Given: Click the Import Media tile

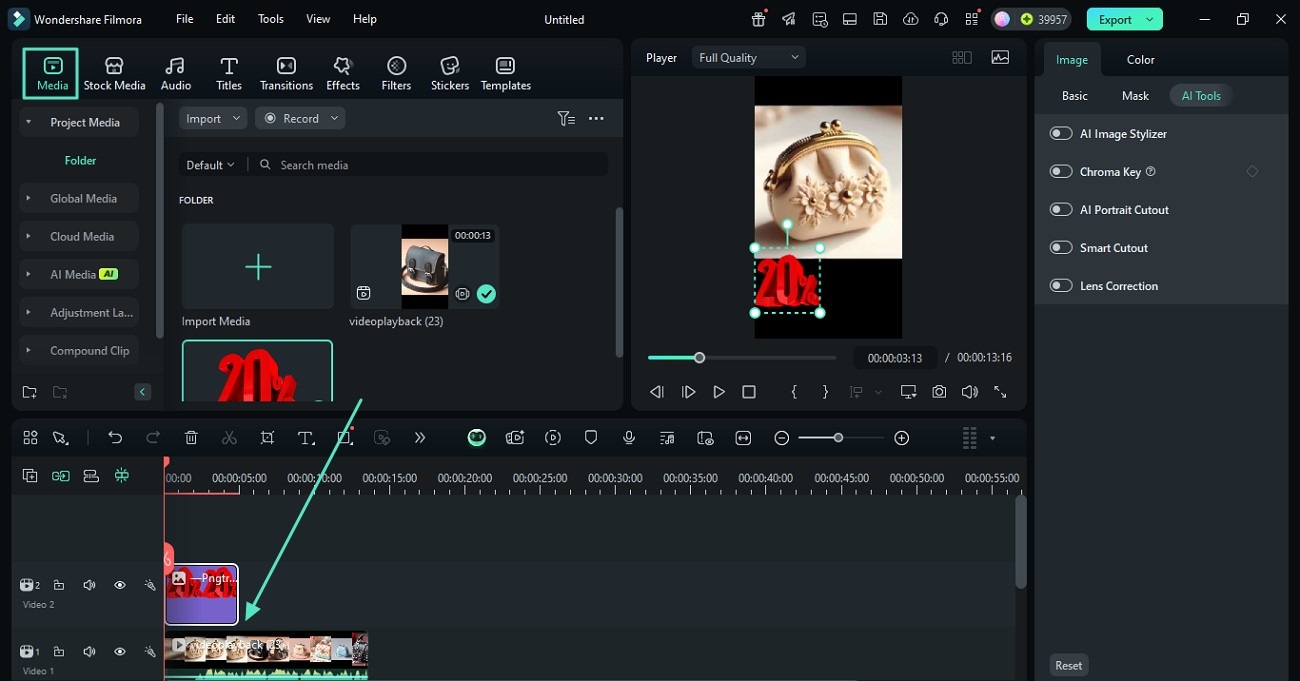Looking at the screenshot, I should [x=258, y=266].
